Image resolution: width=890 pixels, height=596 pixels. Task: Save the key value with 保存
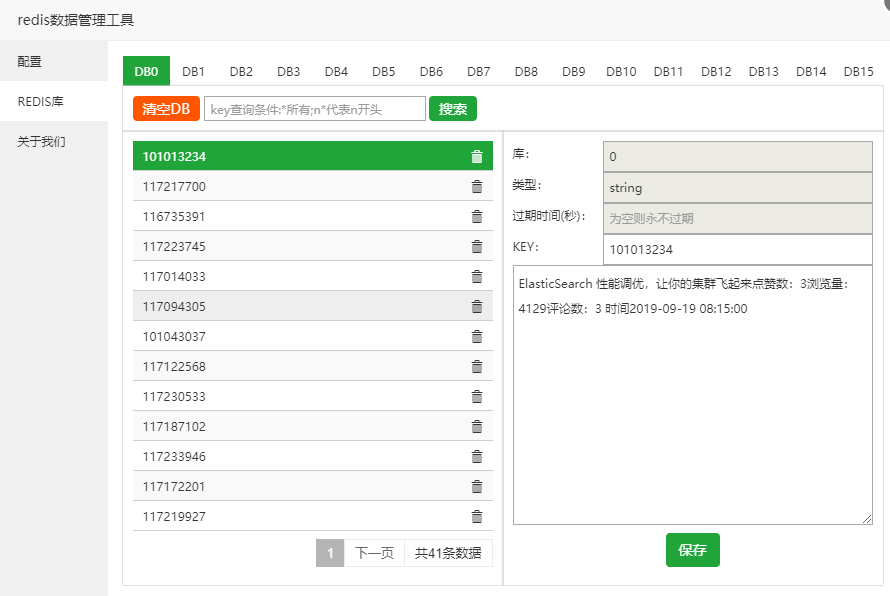tap(692, 550)
